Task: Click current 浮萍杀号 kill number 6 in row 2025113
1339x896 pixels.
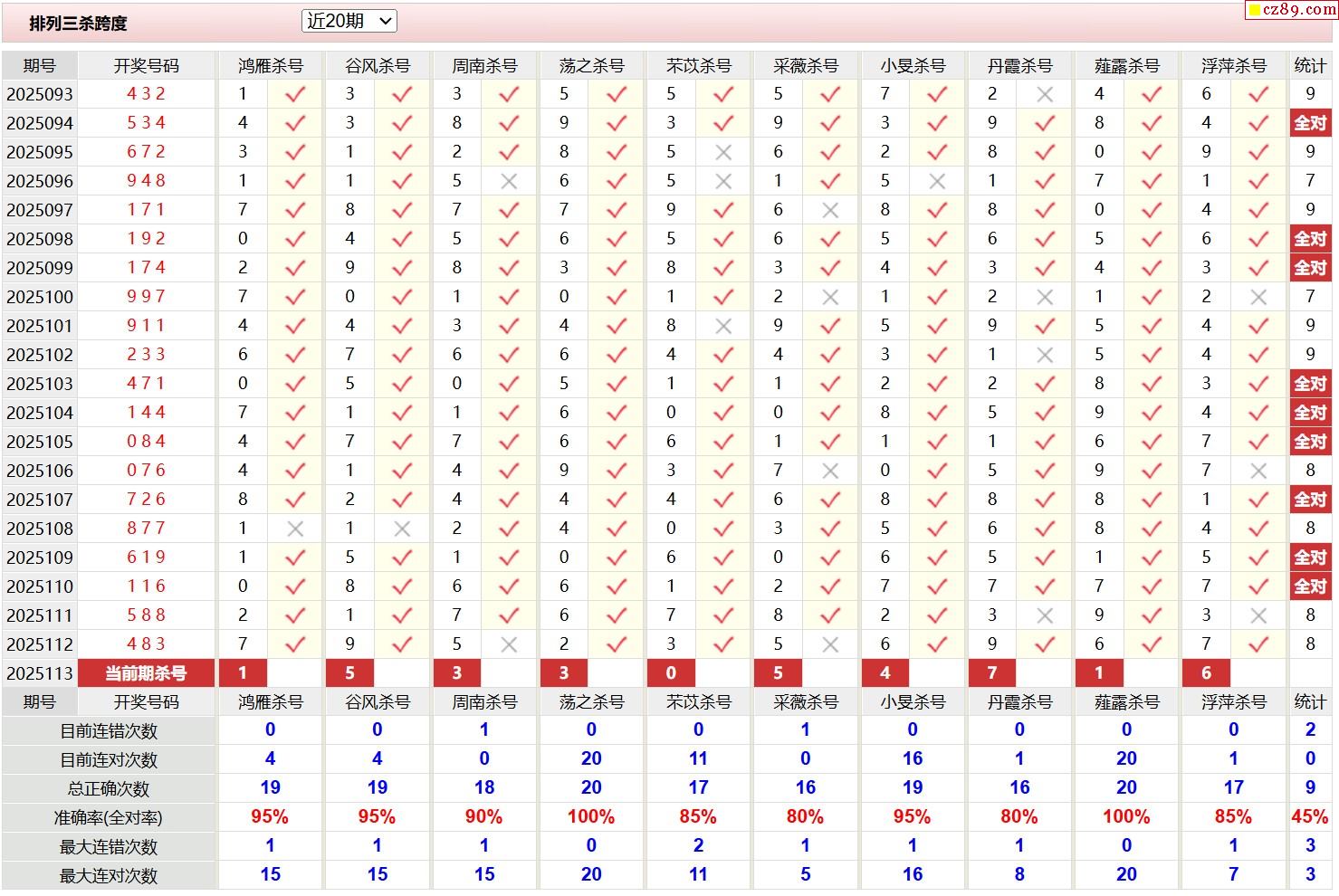Action: coord(1206,673)
